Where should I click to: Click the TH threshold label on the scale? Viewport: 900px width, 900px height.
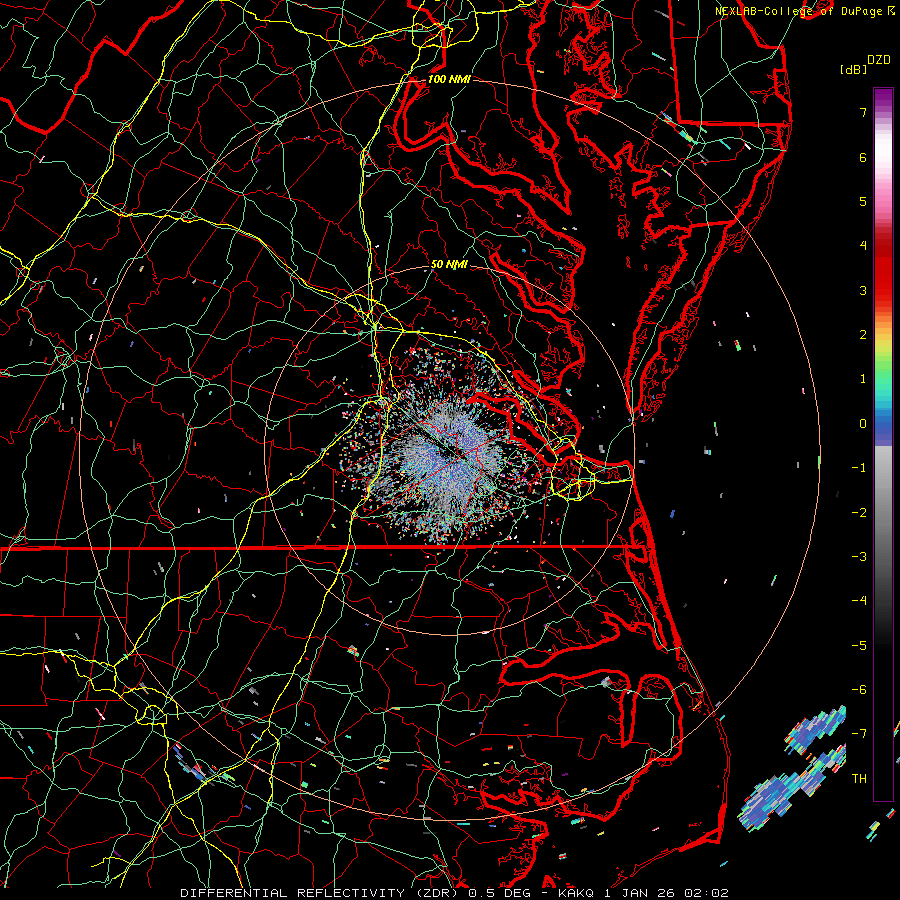pos(859,779)
